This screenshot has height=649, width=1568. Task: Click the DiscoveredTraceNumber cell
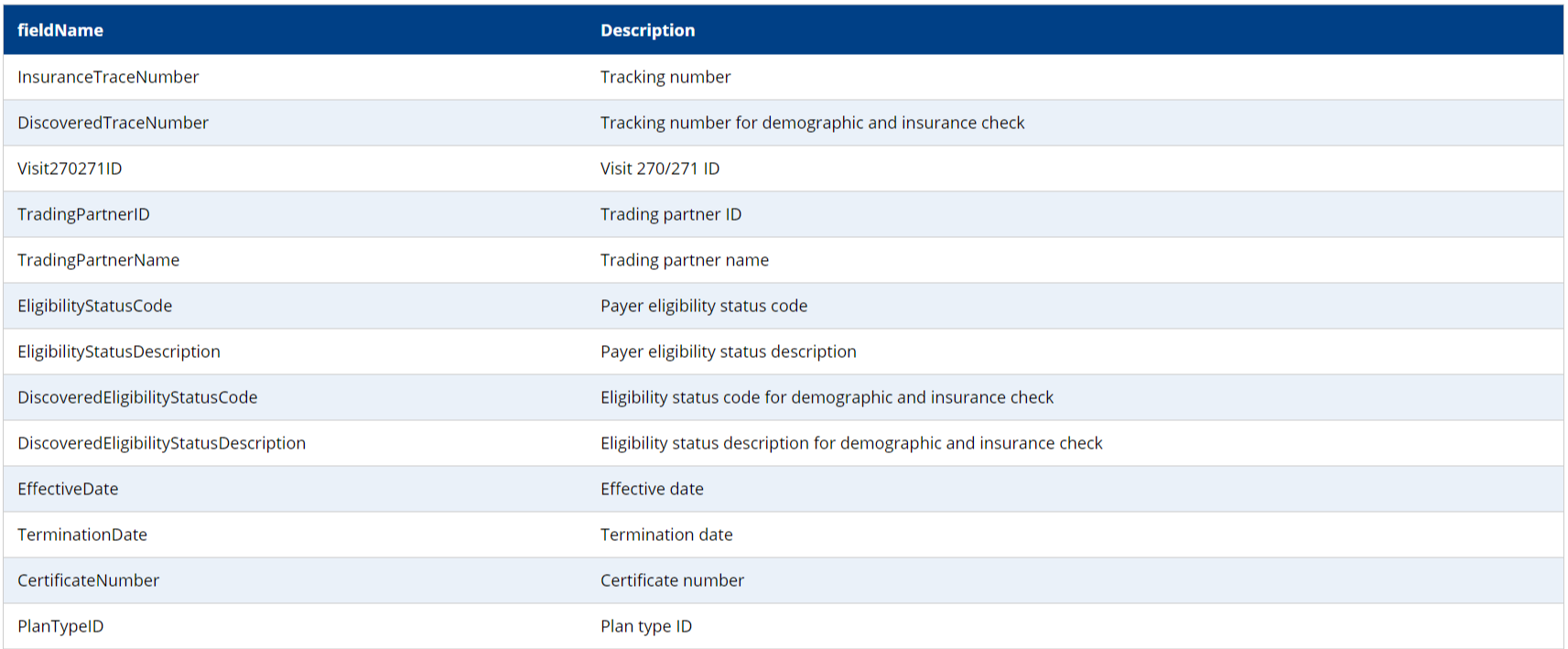tap(113, 123)
